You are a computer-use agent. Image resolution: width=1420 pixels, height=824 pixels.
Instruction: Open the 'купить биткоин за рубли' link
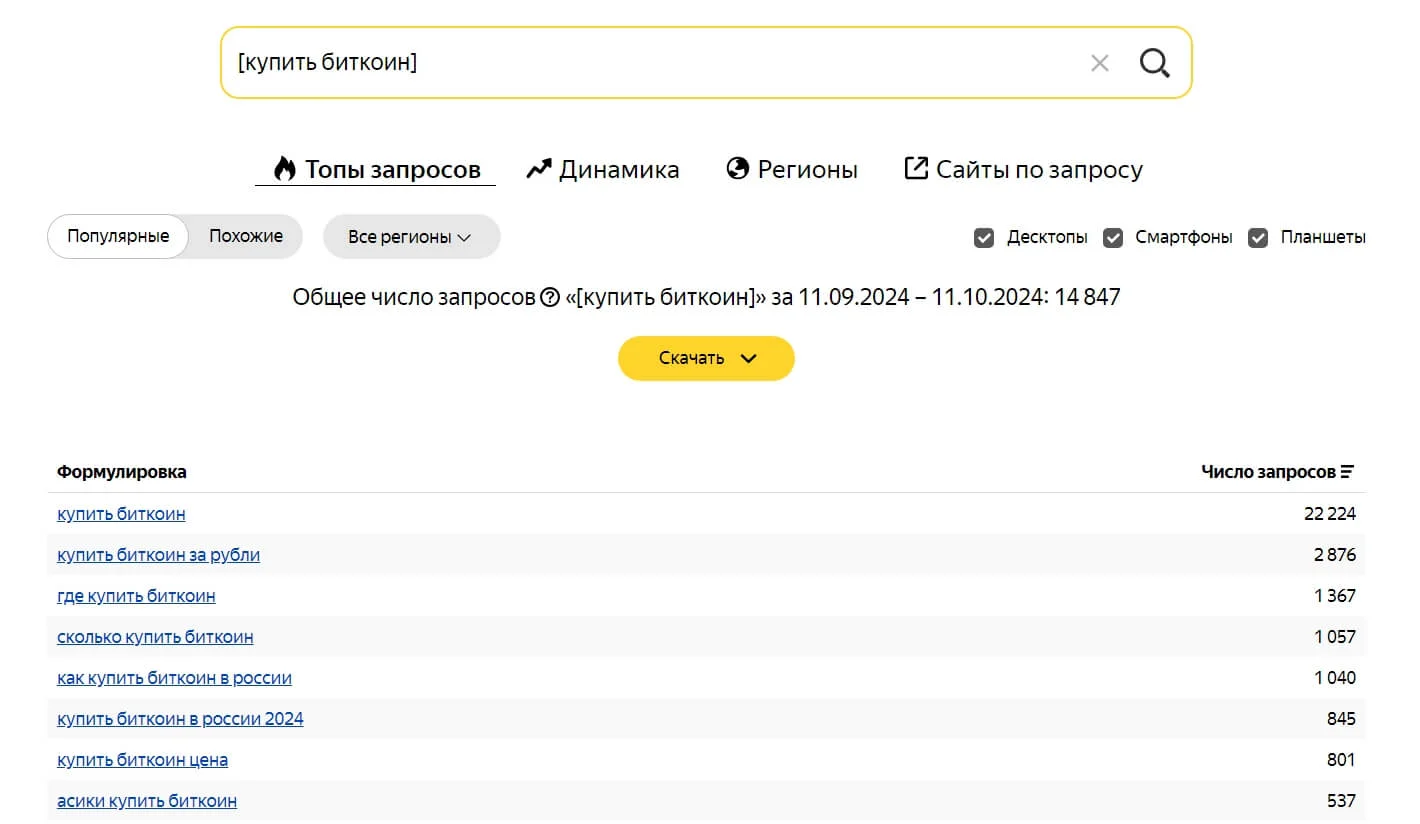[x=158, y=555]
